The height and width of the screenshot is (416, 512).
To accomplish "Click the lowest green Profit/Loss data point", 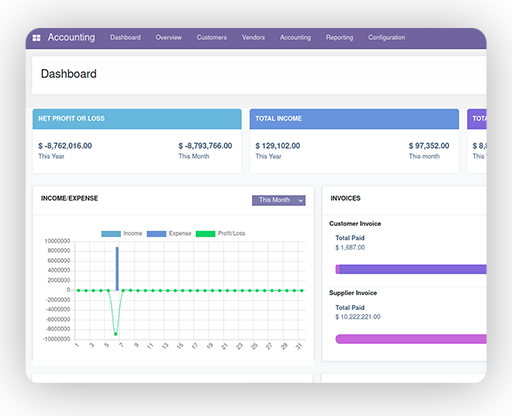I will tap(116, 334).
